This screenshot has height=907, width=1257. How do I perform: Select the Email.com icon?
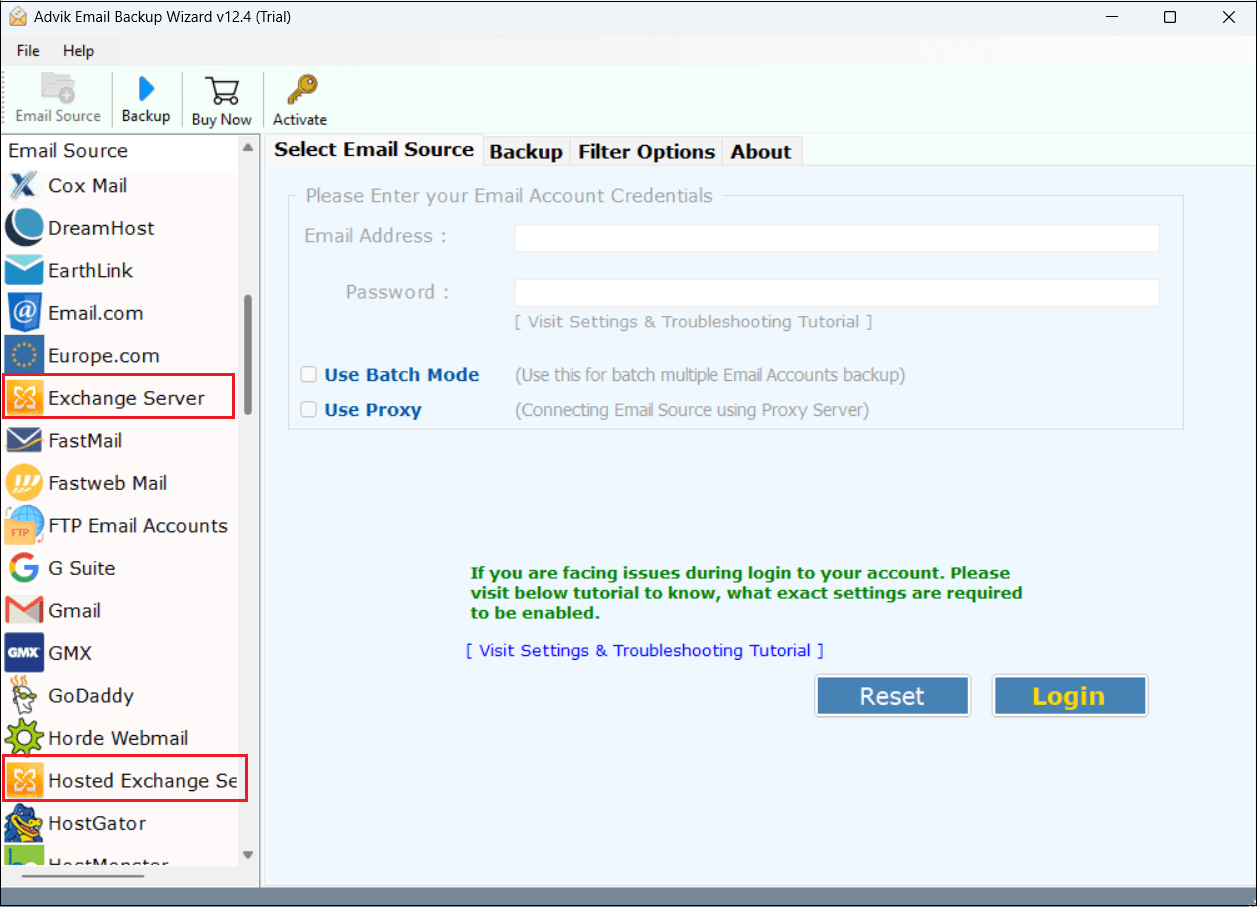[23, 313]
